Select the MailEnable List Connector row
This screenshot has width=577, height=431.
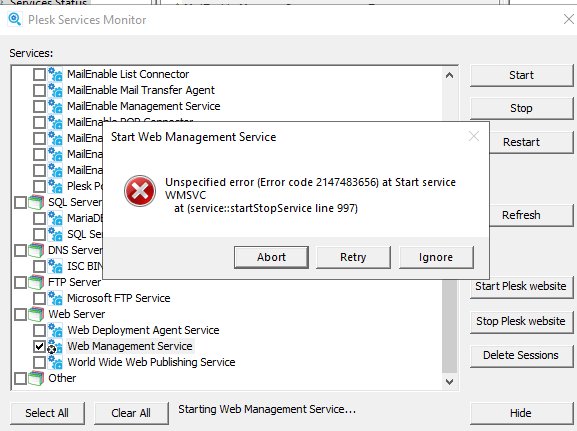128,74
